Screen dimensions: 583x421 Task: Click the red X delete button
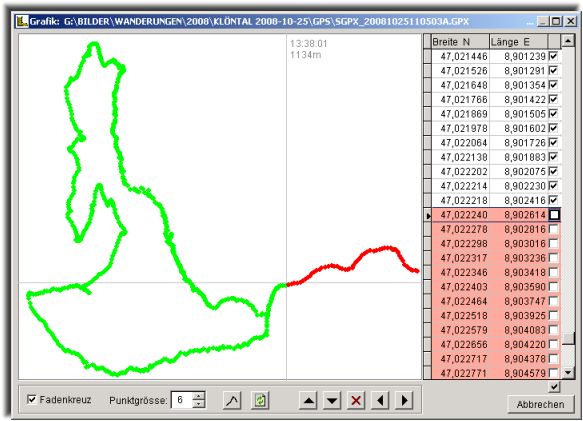coord(356,400)
